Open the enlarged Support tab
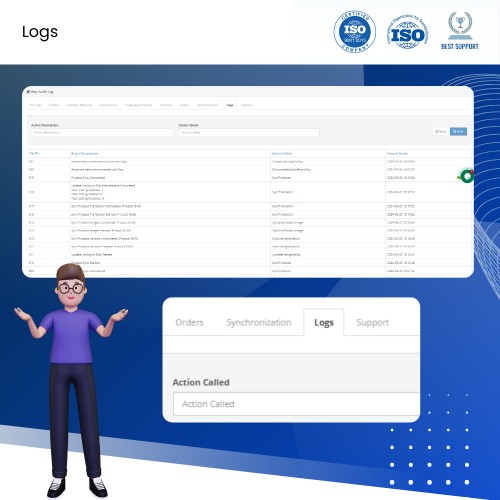Viewport: 500px width, 500px height. point(373,322)
